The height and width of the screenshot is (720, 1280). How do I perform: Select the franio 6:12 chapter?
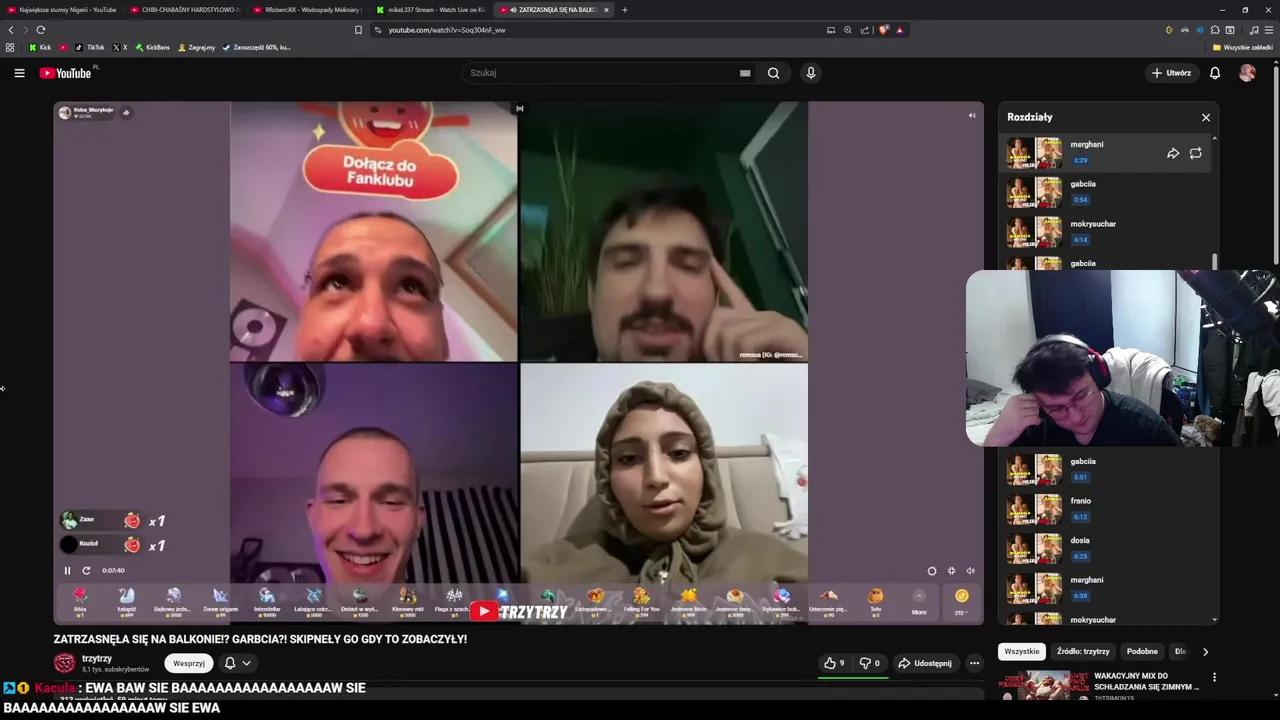point(1107,509)
